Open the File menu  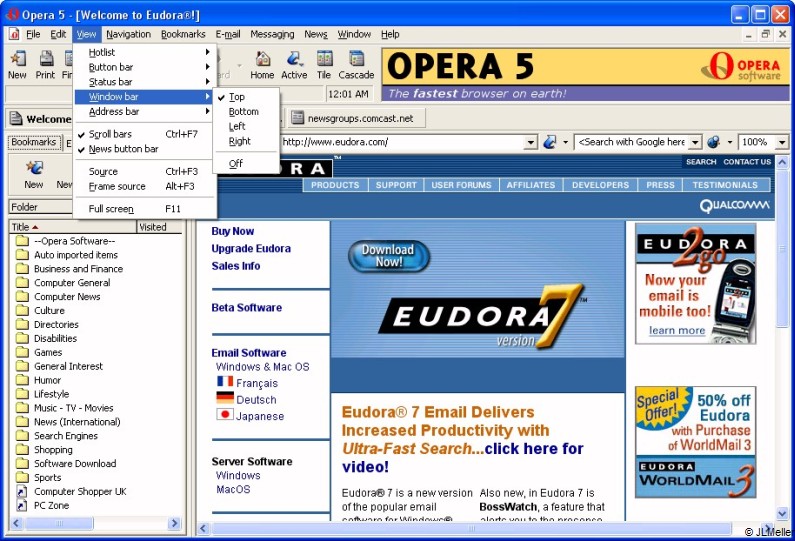tap(33, 34)
